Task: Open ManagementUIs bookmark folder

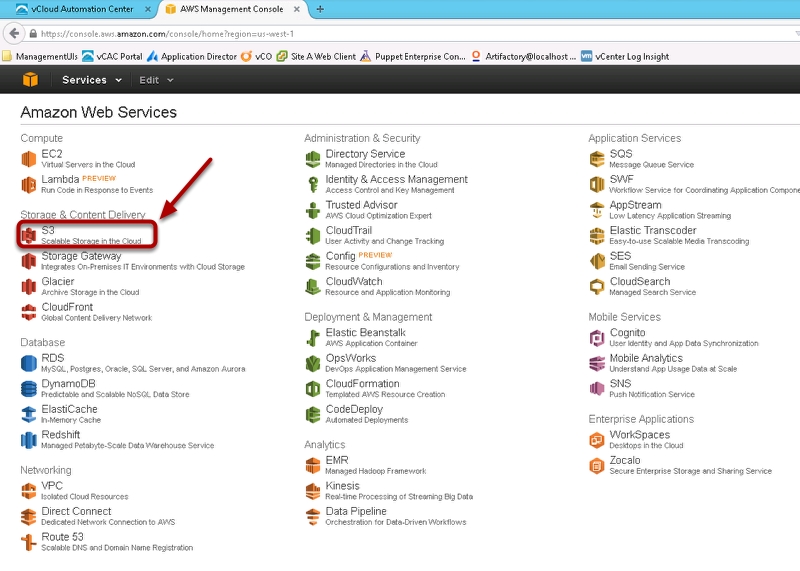Action: click(40, 56)
